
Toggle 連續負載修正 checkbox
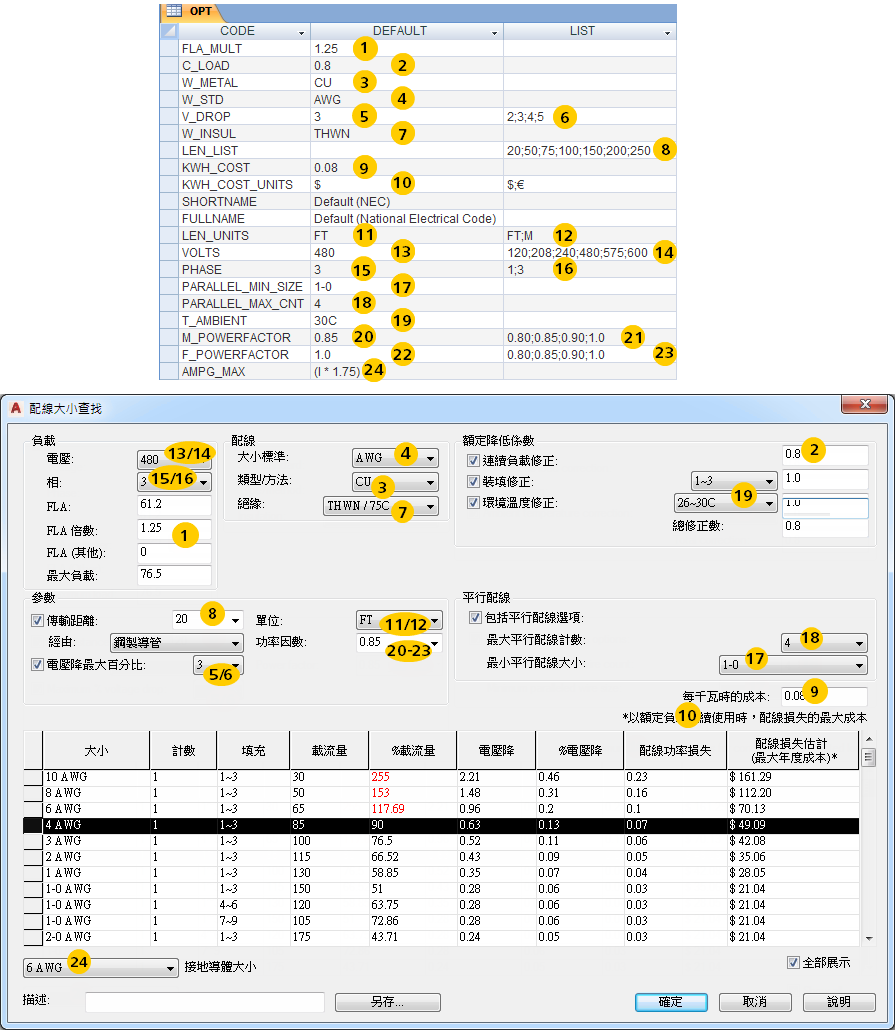pyautogui.click(x=473, y=461)
